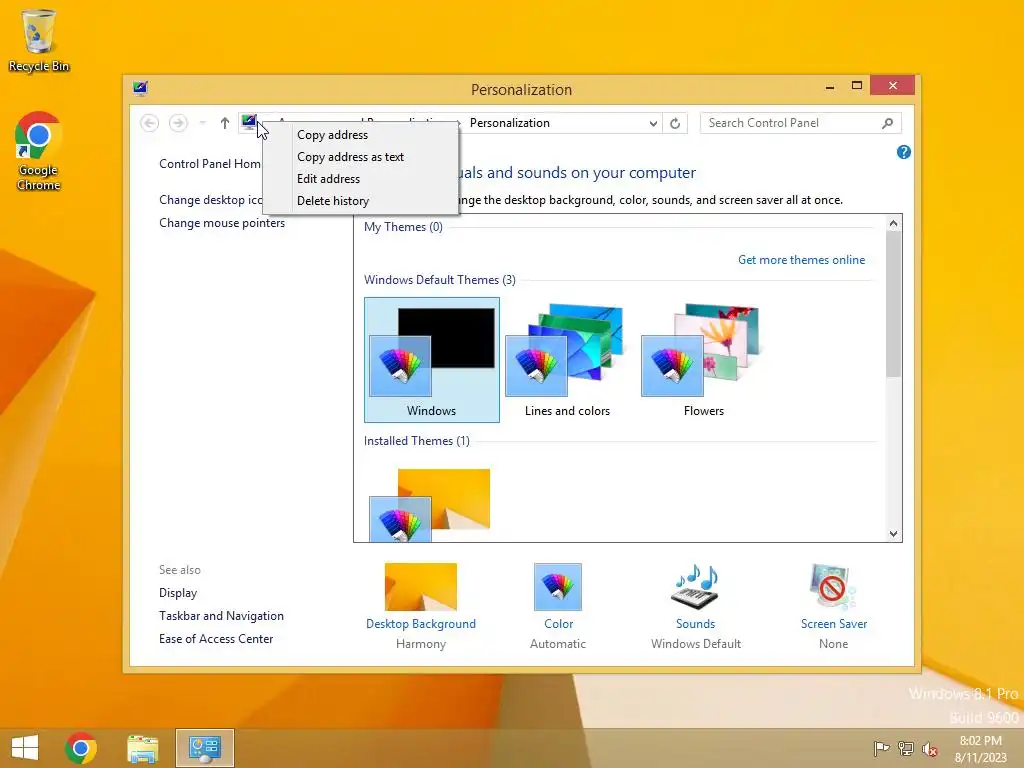Open the Screen Saver settings icon
Image resolution: width=1024 pixels, height=768 pixels.
click(x=833, y=586)
